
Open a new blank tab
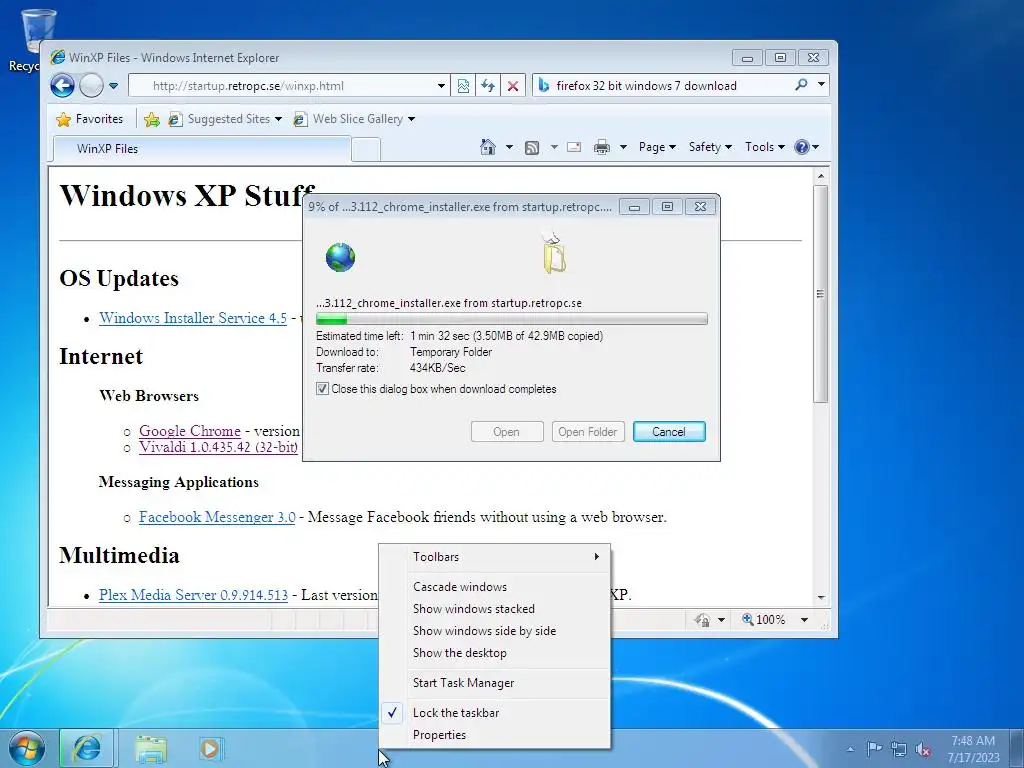366,150
